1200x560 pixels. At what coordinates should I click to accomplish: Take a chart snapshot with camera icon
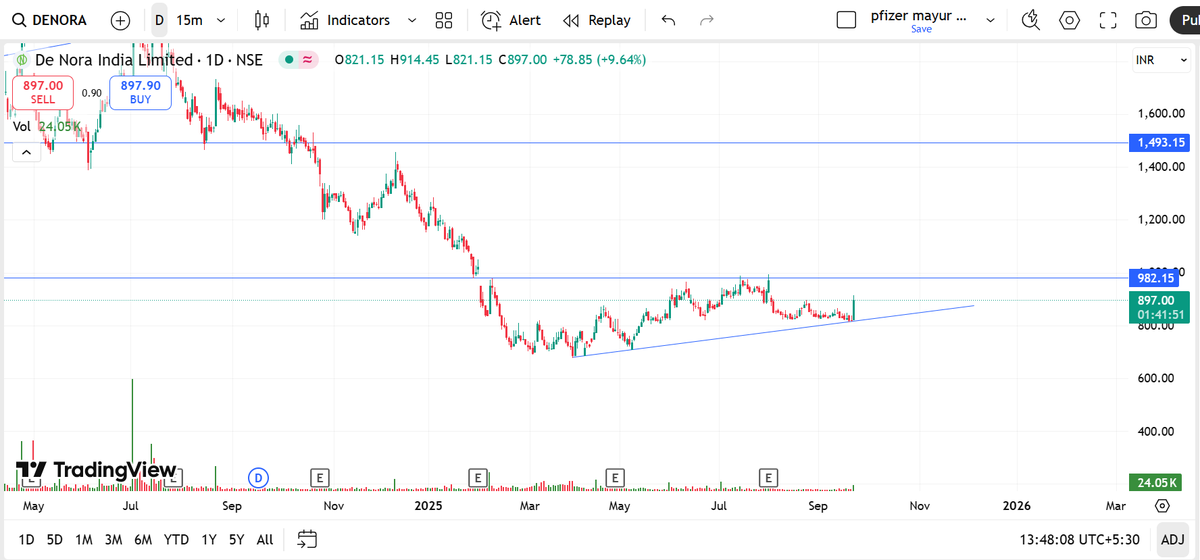point(1146,20)
